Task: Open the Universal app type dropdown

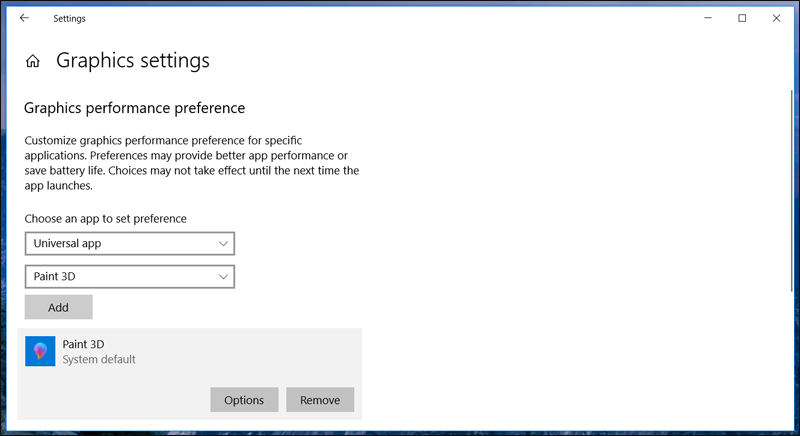Action: point(130,244)
